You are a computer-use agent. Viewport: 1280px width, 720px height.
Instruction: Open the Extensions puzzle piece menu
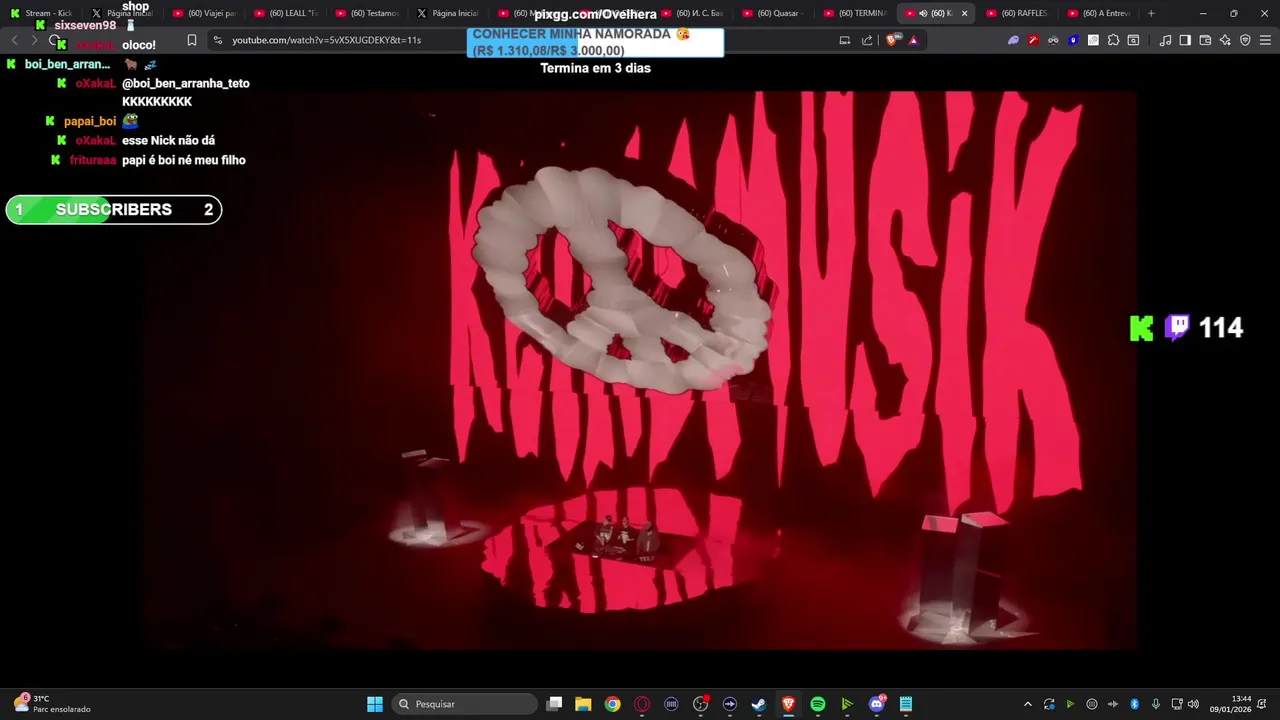(1113, 40)
